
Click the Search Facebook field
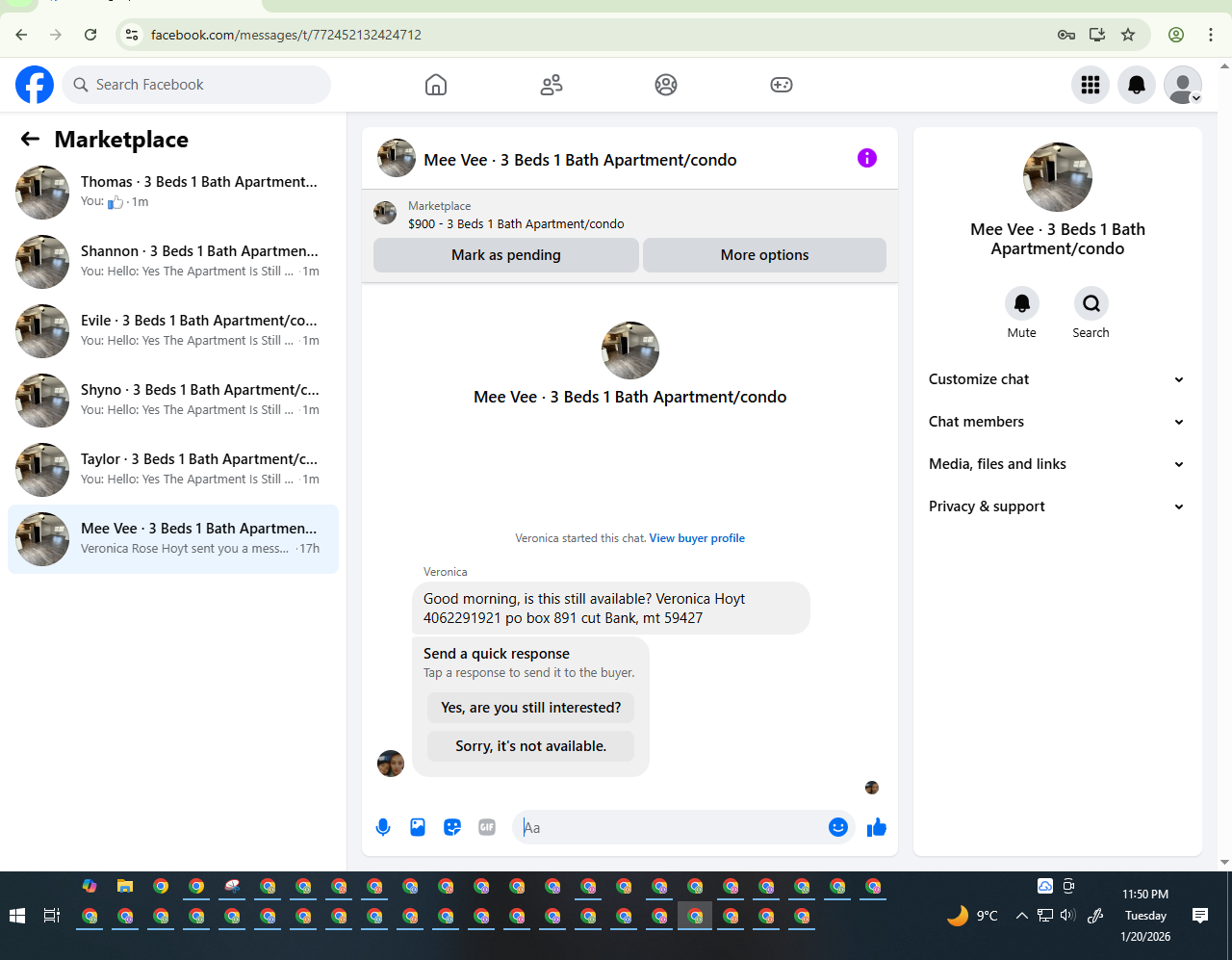196,85
